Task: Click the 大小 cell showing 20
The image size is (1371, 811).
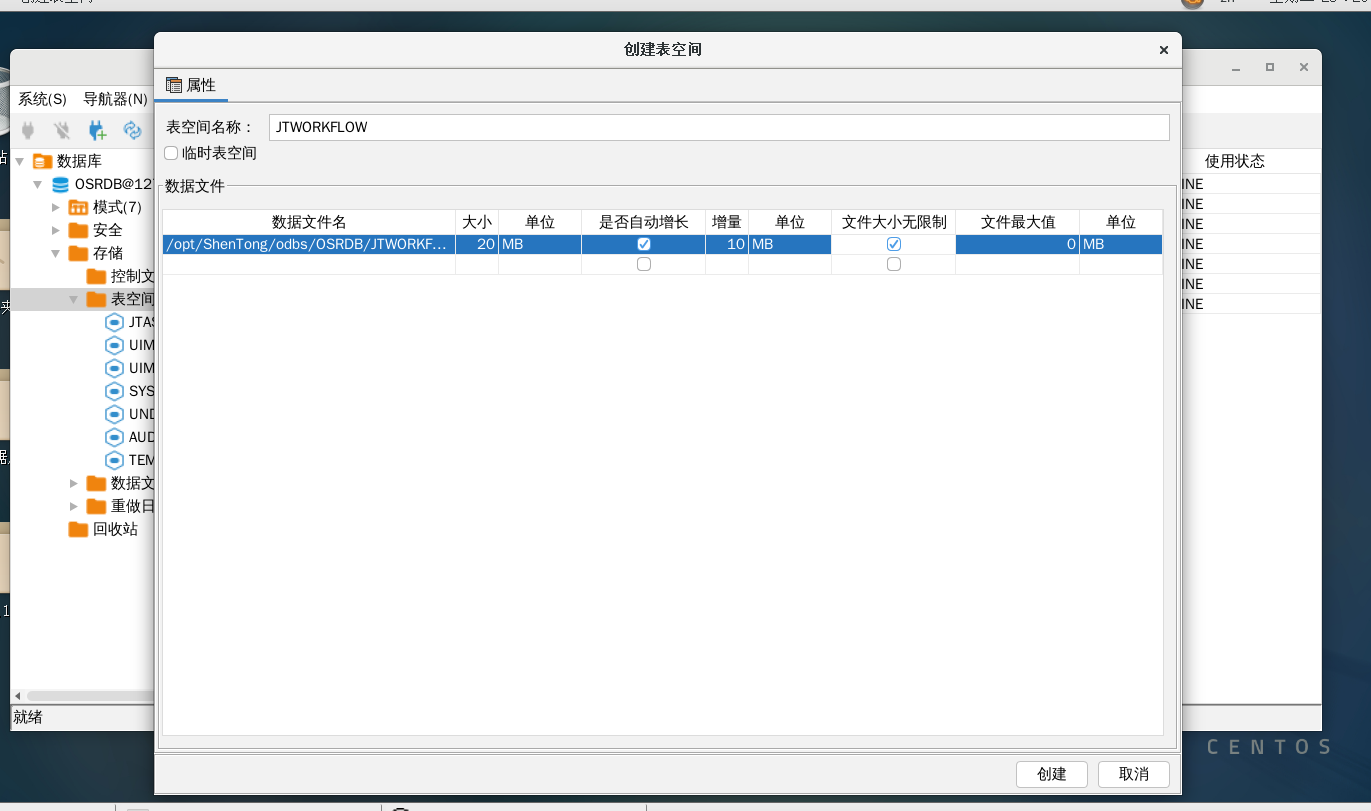Action: 477,244
